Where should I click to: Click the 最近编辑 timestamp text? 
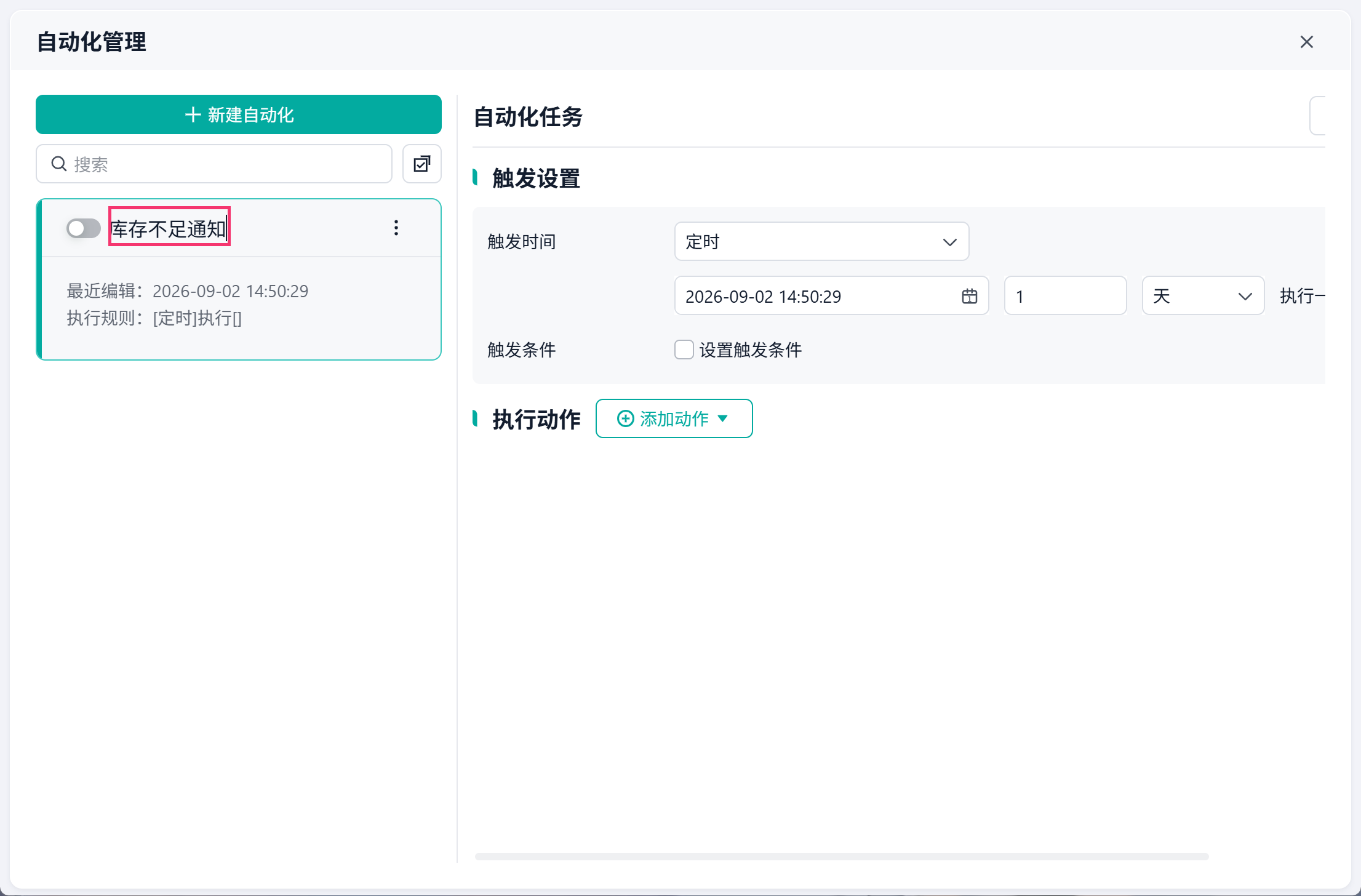click(x=187, y=291)
